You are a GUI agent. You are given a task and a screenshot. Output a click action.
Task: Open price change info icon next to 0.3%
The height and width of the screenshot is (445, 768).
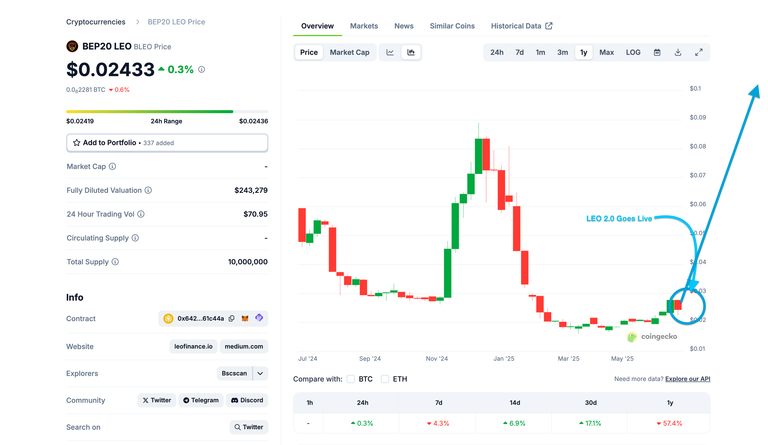pos(201,70)
